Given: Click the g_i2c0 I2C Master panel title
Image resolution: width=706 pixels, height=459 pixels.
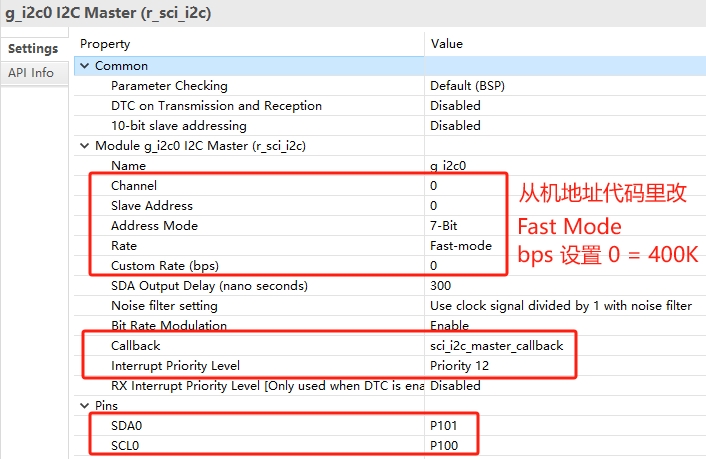Looking at the screenshot, I should point(108,13).
